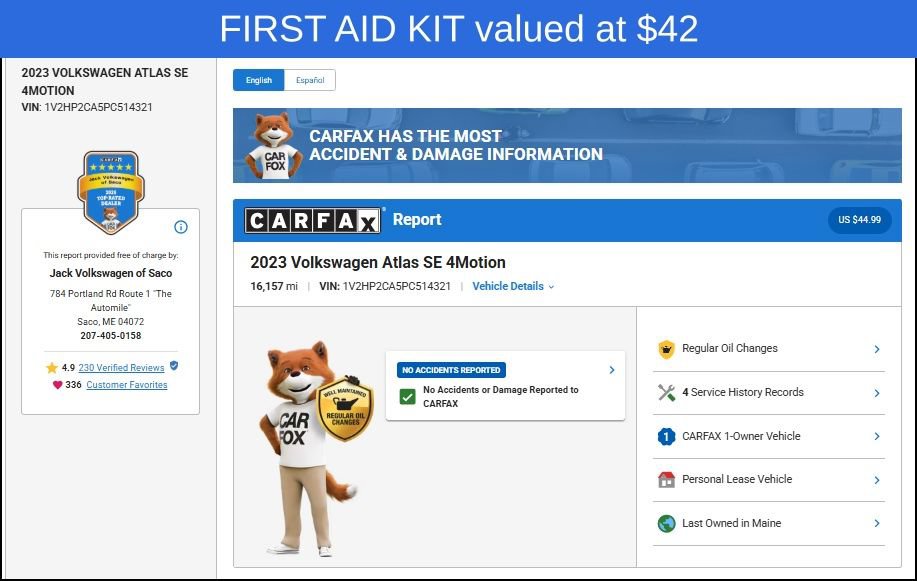The image size is (917, 581).
Task: Switch the report language to Español
Action: tap(310, 80)
